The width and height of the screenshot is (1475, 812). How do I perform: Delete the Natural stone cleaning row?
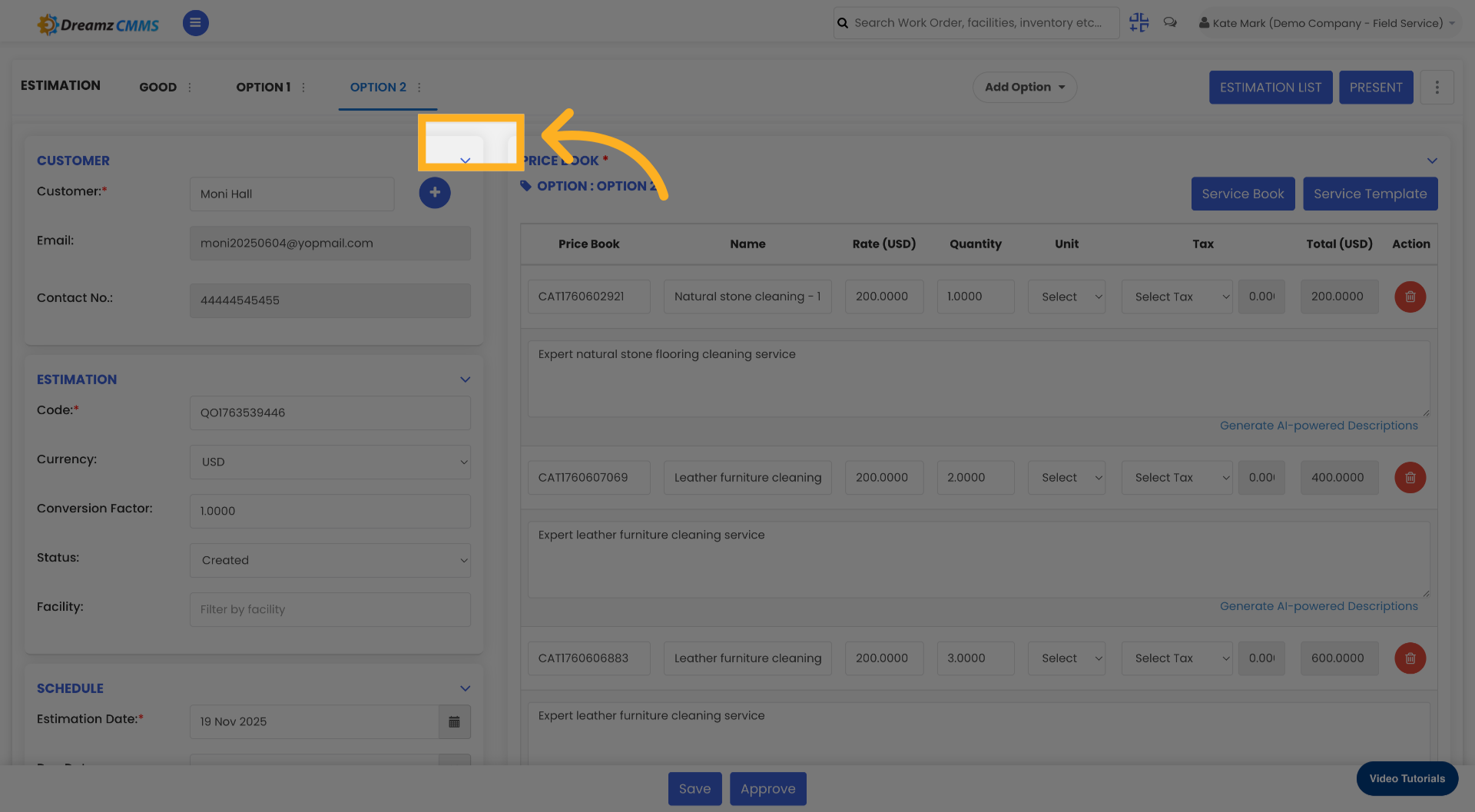click(x=1410, y=297)
